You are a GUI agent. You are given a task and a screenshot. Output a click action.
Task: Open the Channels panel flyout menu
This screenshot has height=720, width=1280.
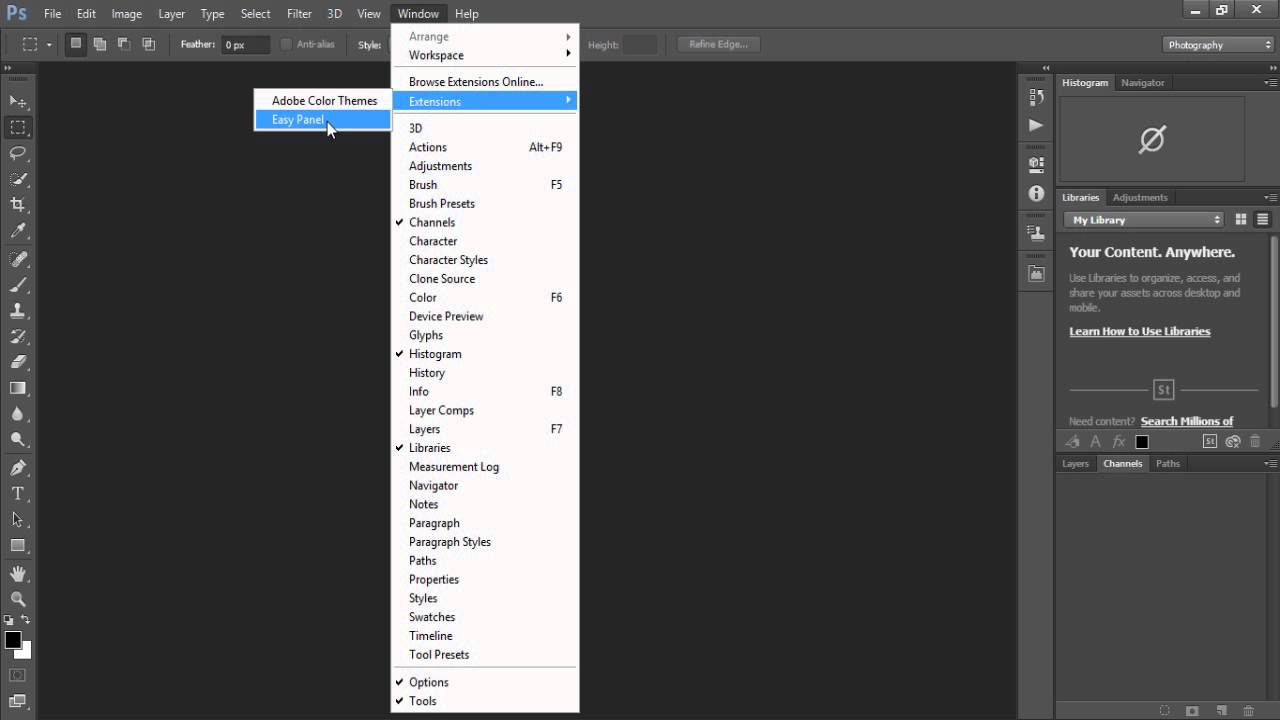(x=1270, y=464)
